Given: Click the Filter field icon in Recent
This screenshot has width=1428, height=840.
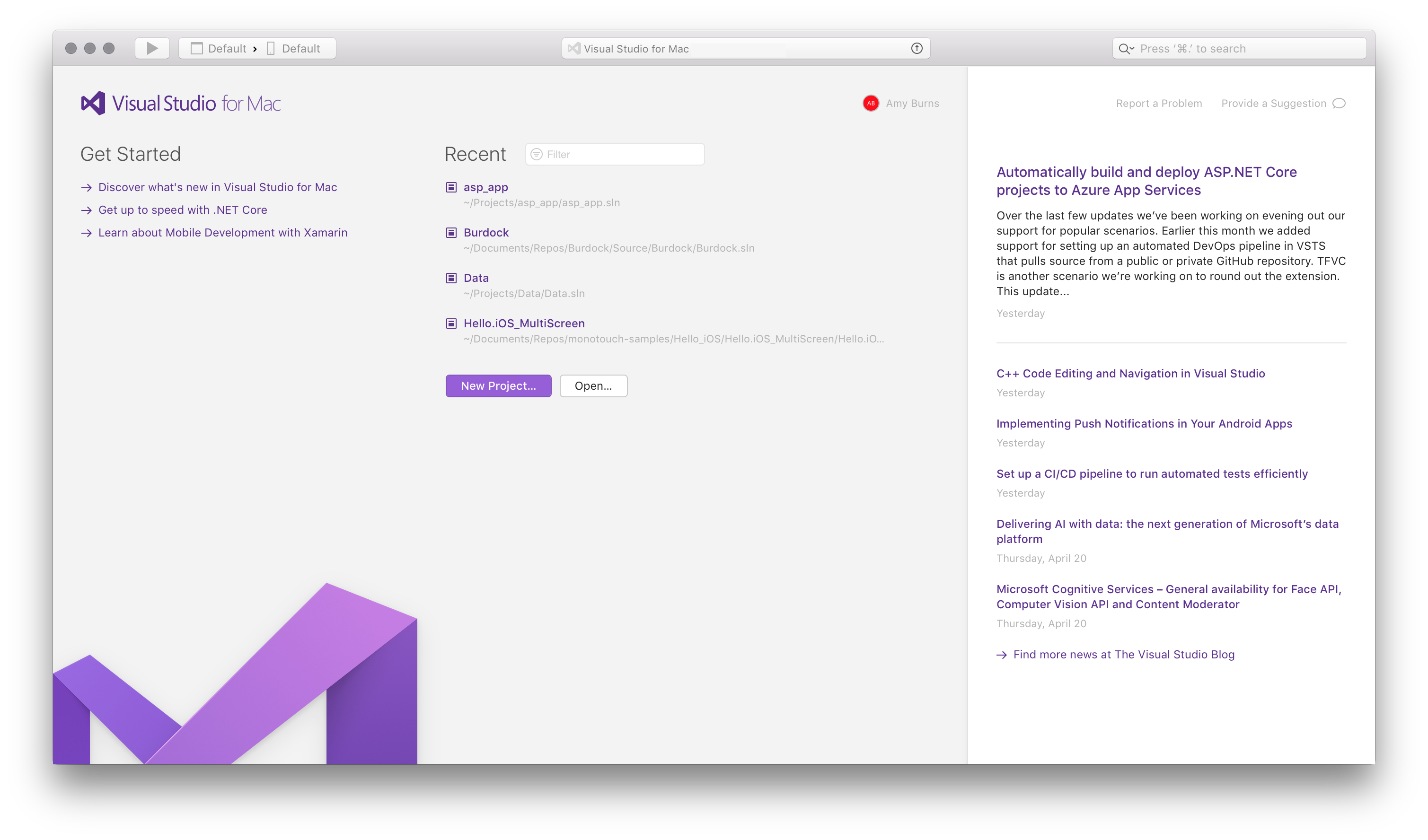Looking at the screenshot, I should [536, 155].
